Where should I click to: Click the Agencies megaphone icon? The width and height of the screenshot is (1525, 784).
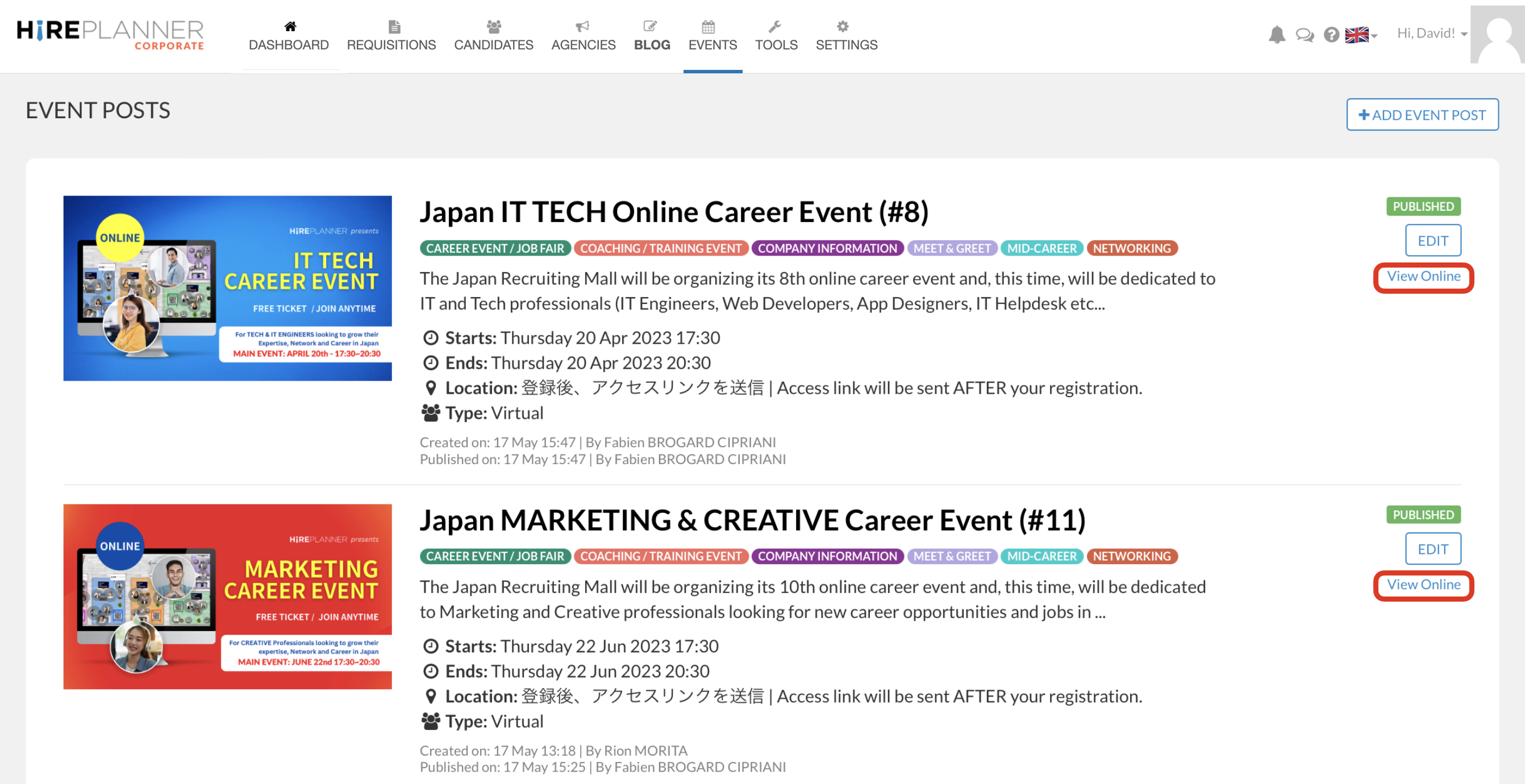(582, 26)
